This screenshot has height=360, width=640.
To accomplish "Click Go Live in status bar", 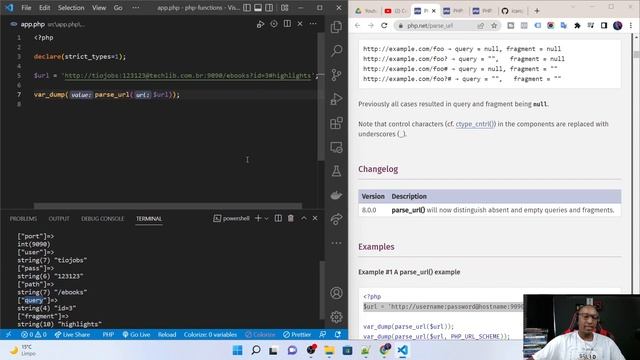I will click(x=136, y=335).
